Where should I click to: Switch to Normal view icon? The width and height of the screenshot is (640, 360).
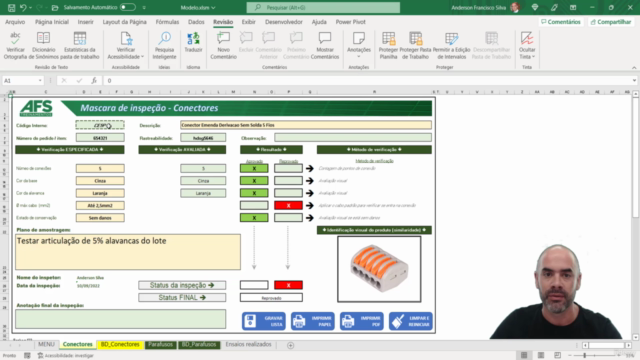point(524,356)
